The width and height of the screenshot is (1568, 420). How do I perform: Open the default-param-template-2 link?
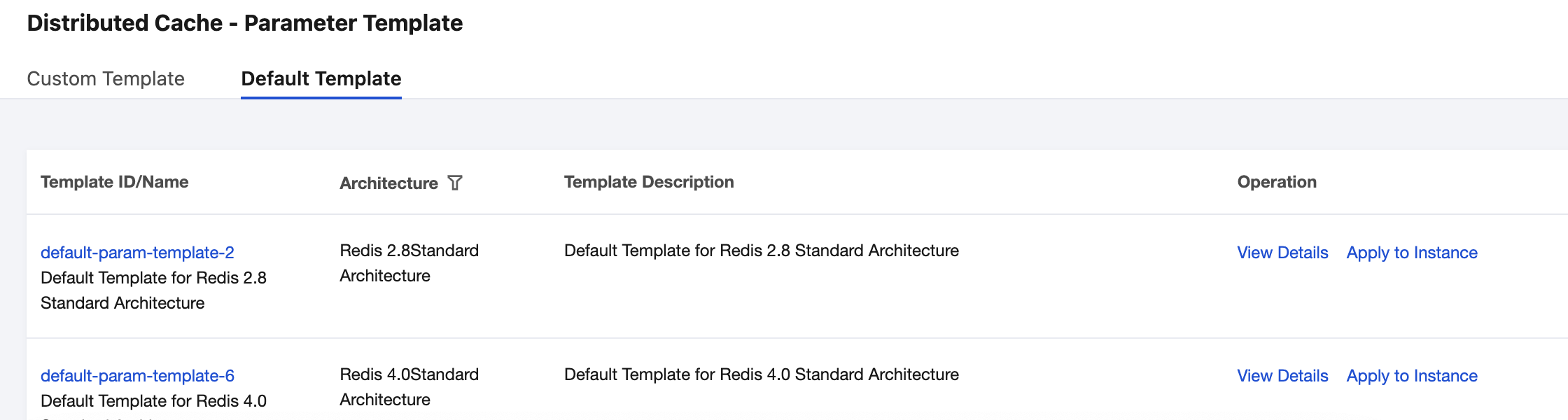click(x=137, y=253)
